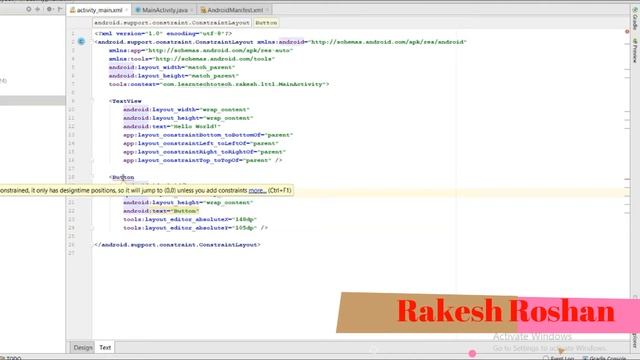Open the TODO tool window at bottom left
Image resolution: width=640 pixels, height=360 pixels.
pyautogui.click(x=11, y=358)
